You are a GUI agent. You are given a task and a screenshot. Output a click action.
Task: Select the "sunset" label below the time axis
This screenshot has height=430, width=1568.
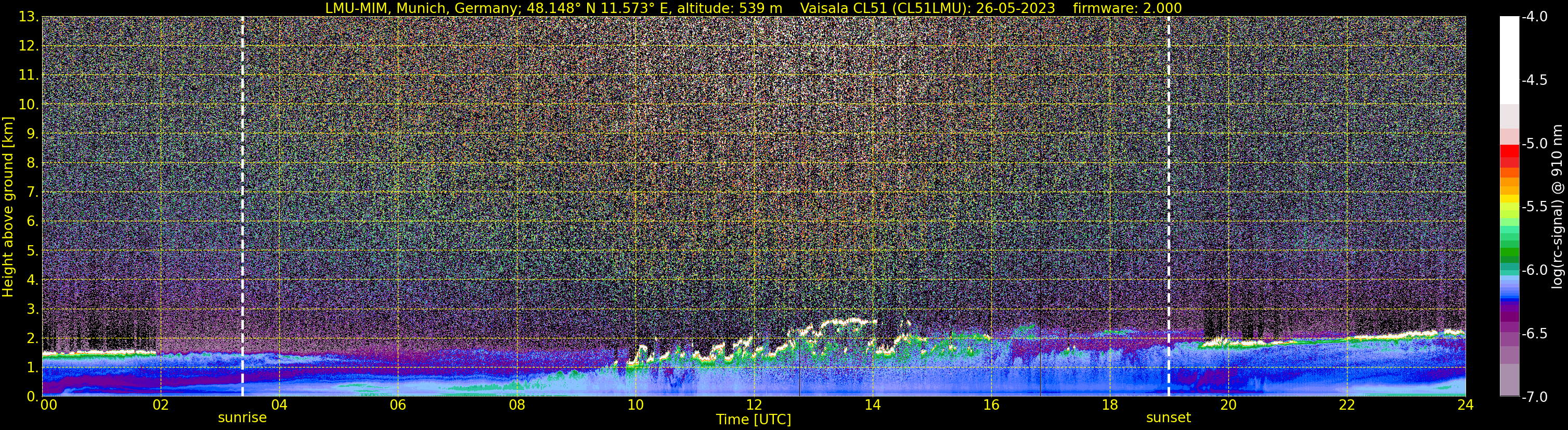point(1169,418)
